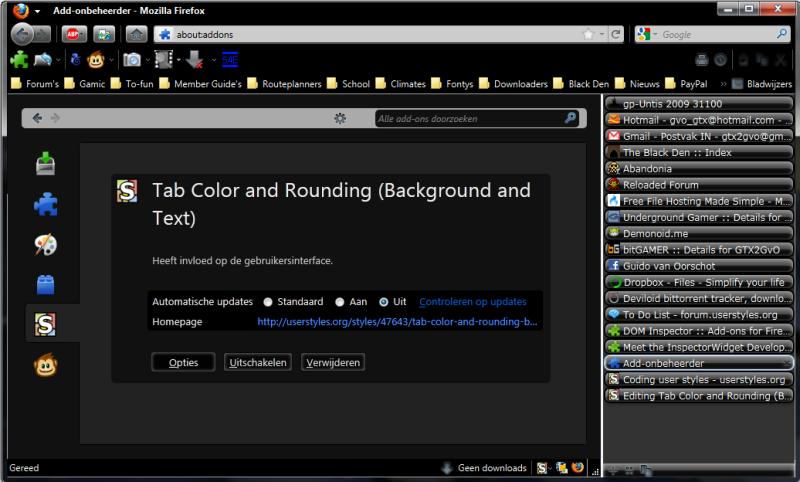Switch to gp-Untis 2009 31100 tab
This screenshot has width=800, height=482.
point(699,104)
